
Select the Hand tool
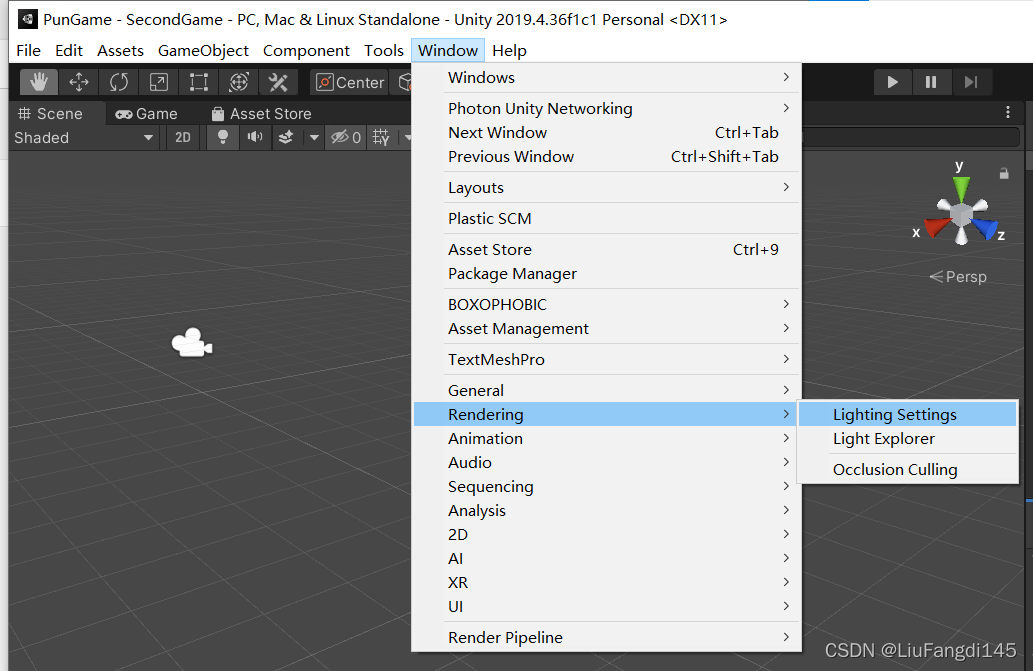[39, 82]
